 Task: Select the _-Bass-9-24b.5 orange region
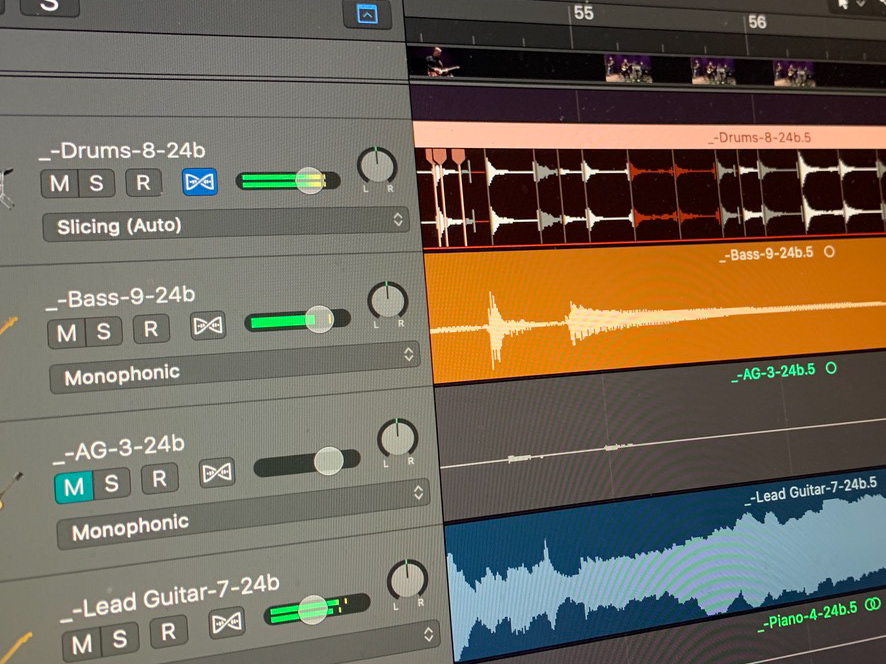tap(655, 312)
